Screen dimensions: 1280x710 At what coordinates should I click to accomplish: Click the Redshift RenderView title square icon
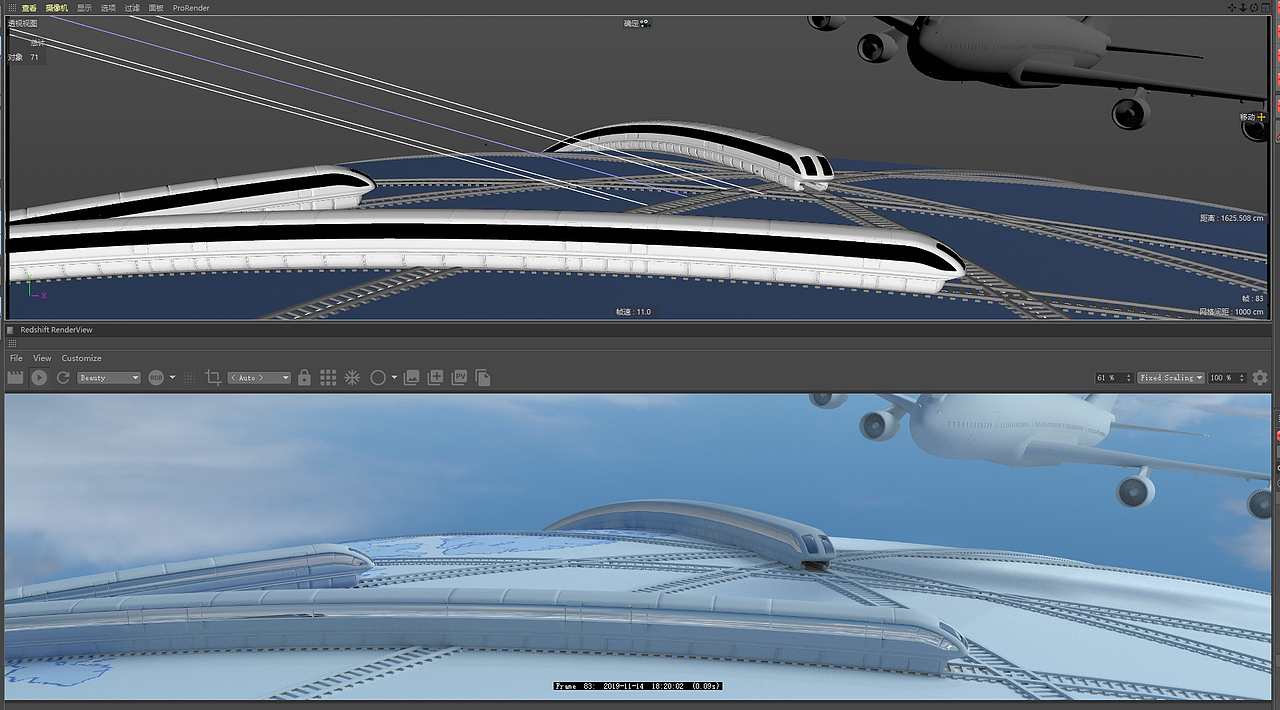pyautogui.click(x=10, y=330)
